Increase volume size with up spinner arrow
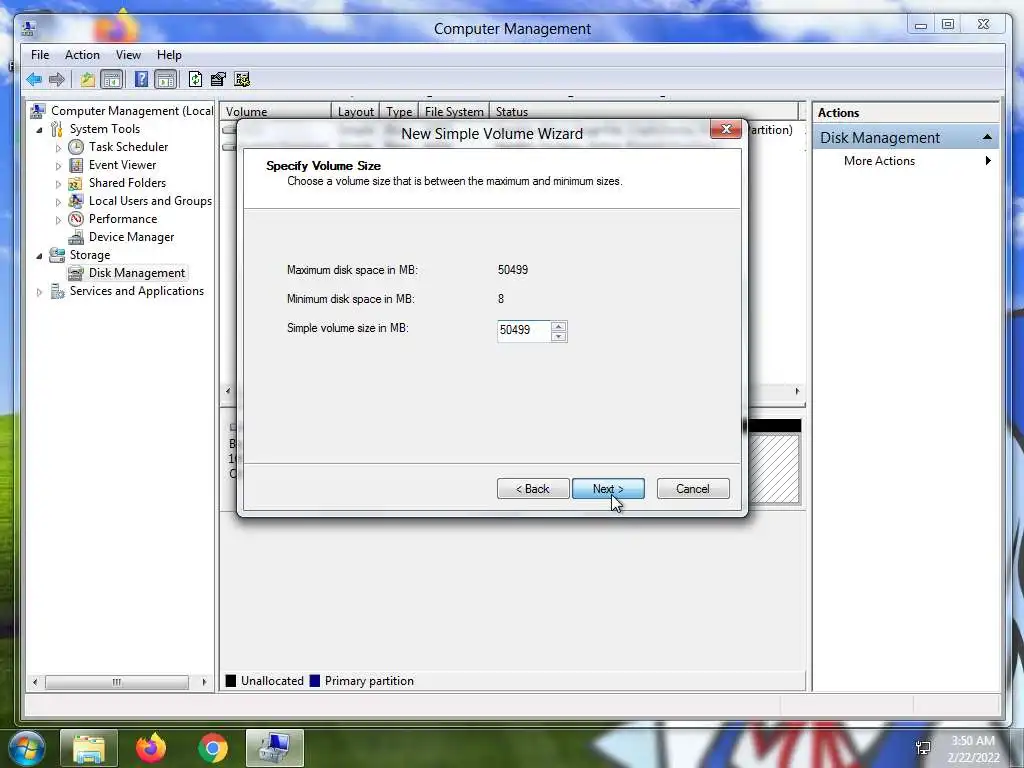This screenshot has width=1024, height=768. [558, 326]
